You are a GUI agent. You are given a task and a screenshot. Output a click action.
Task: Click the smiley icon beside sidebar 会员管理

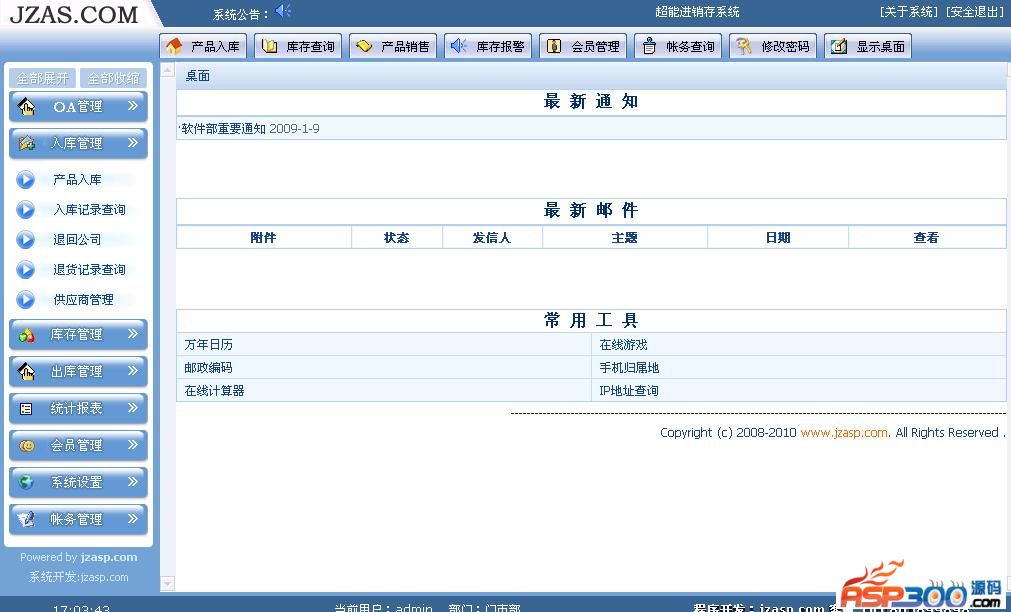pos(26,445)
